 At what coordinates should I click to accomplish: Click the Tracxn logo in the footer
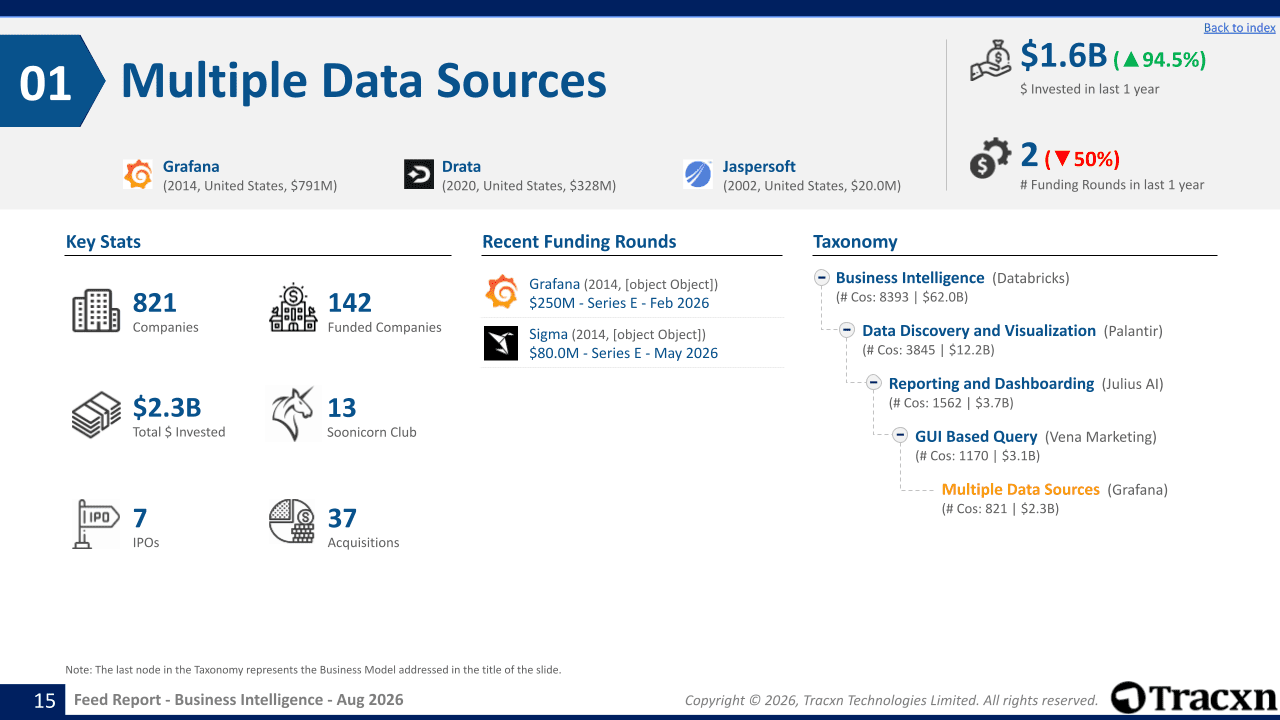(1194, 698)
